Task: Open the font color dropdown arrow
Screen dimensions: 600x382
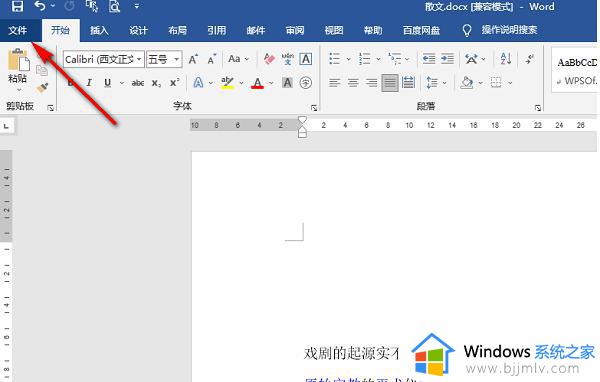Action: [271, 83]
